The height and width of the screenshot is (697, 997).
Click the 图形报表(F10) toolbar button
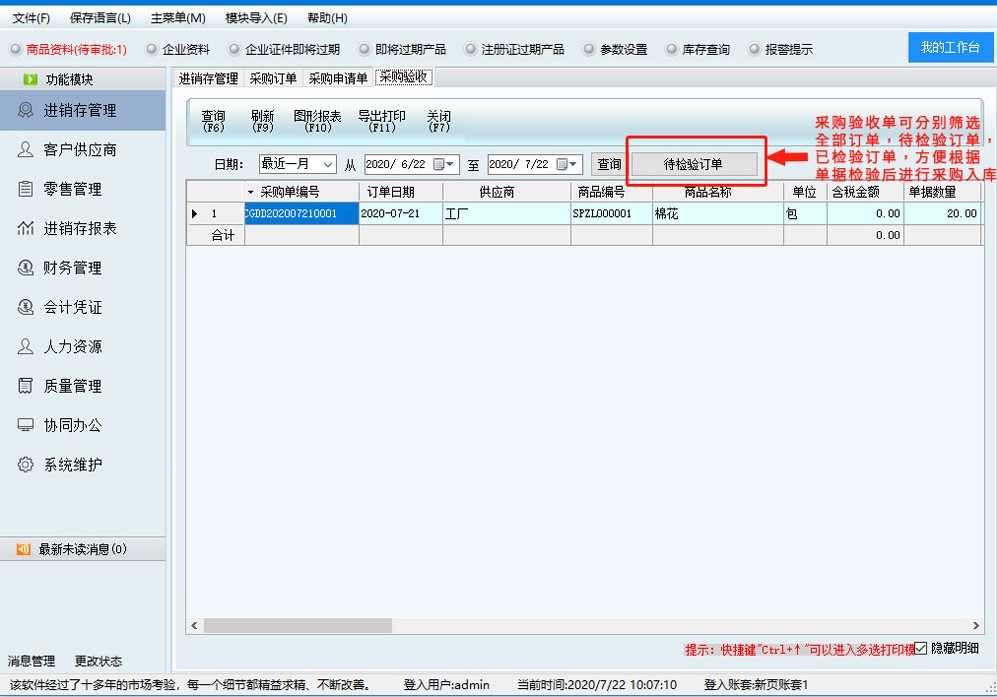pyautogui.click(x=317, y=121)
